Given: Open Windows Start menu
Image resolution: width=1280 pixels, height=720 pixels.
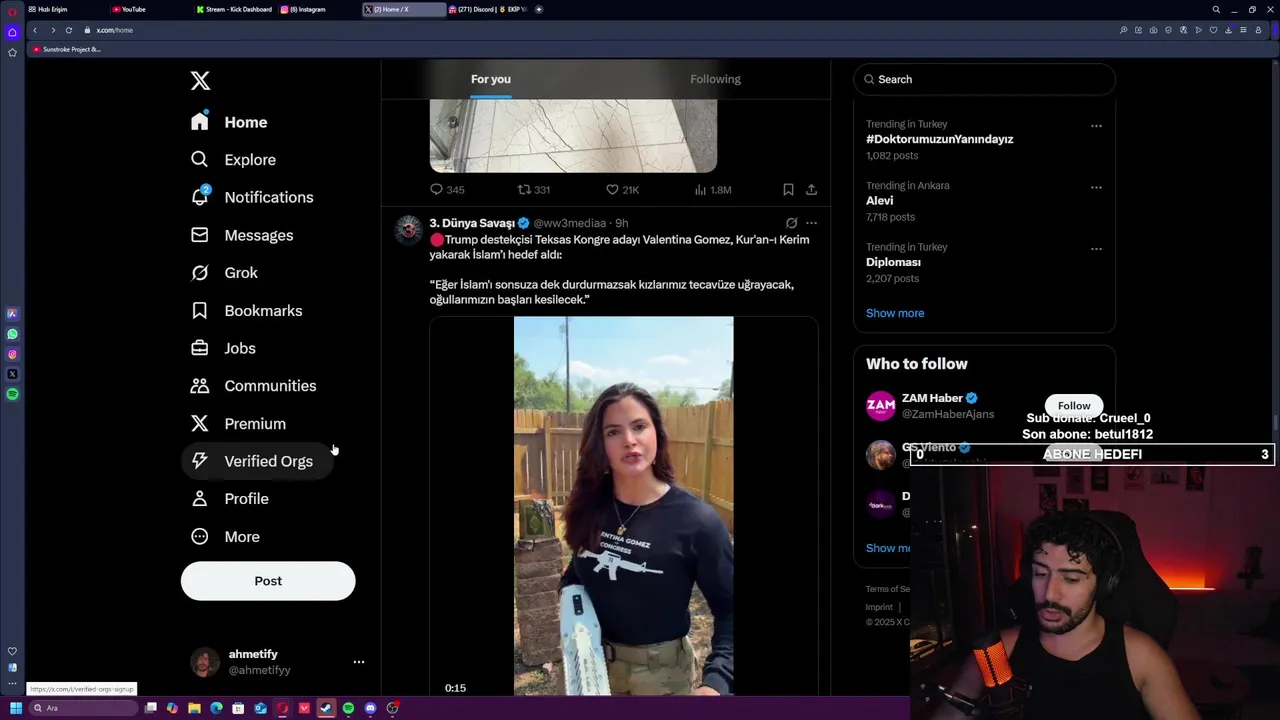Looking at the screenshot, I should coord(15,708).
